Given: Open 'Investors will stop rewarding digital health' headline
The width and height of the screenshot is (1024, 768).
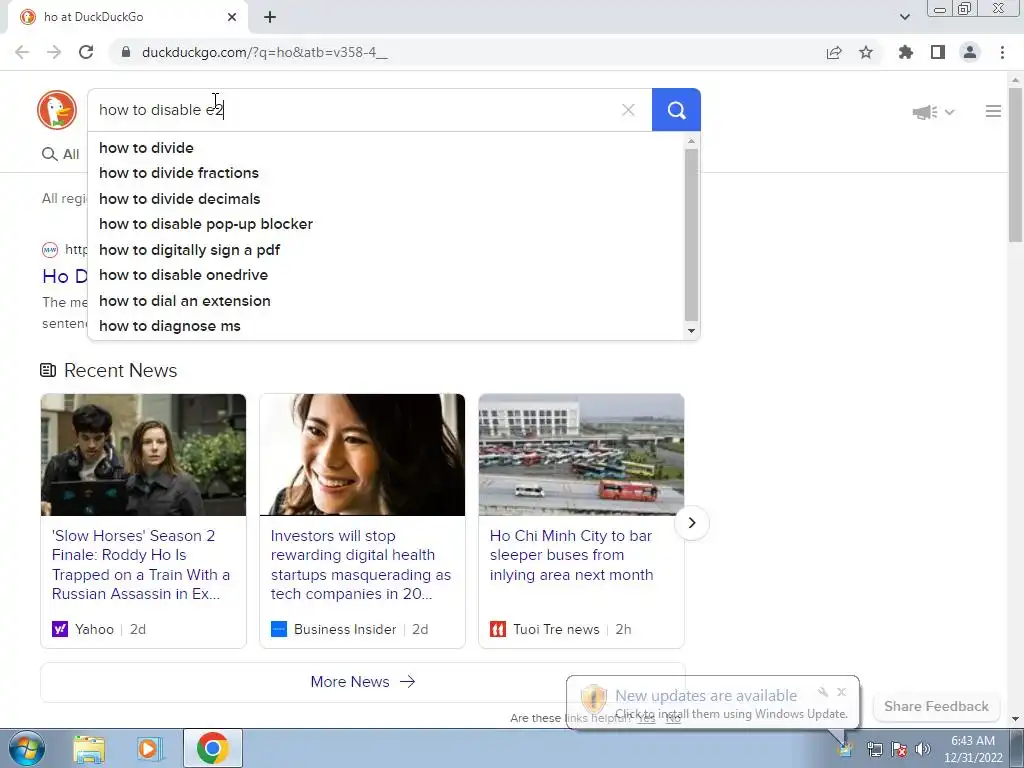Looking at the screenshot, I should [x=360, y=565].
